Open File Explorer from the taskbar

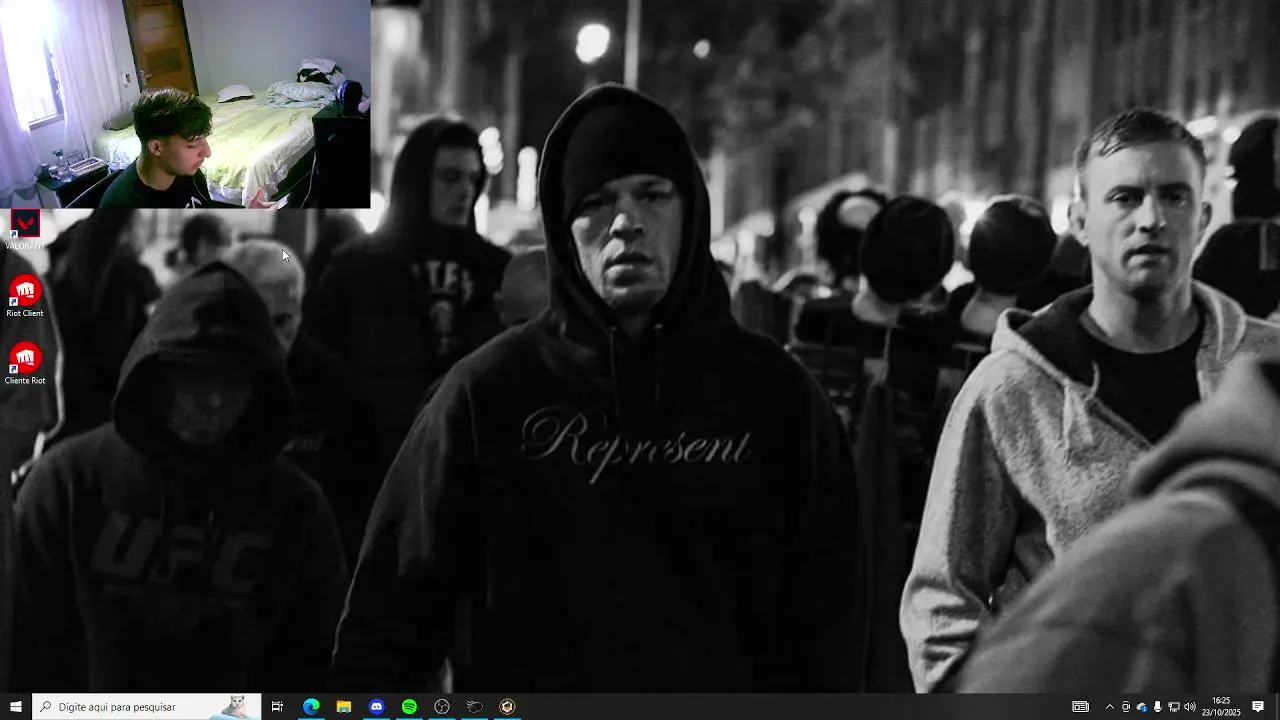[x=344, y=707]
